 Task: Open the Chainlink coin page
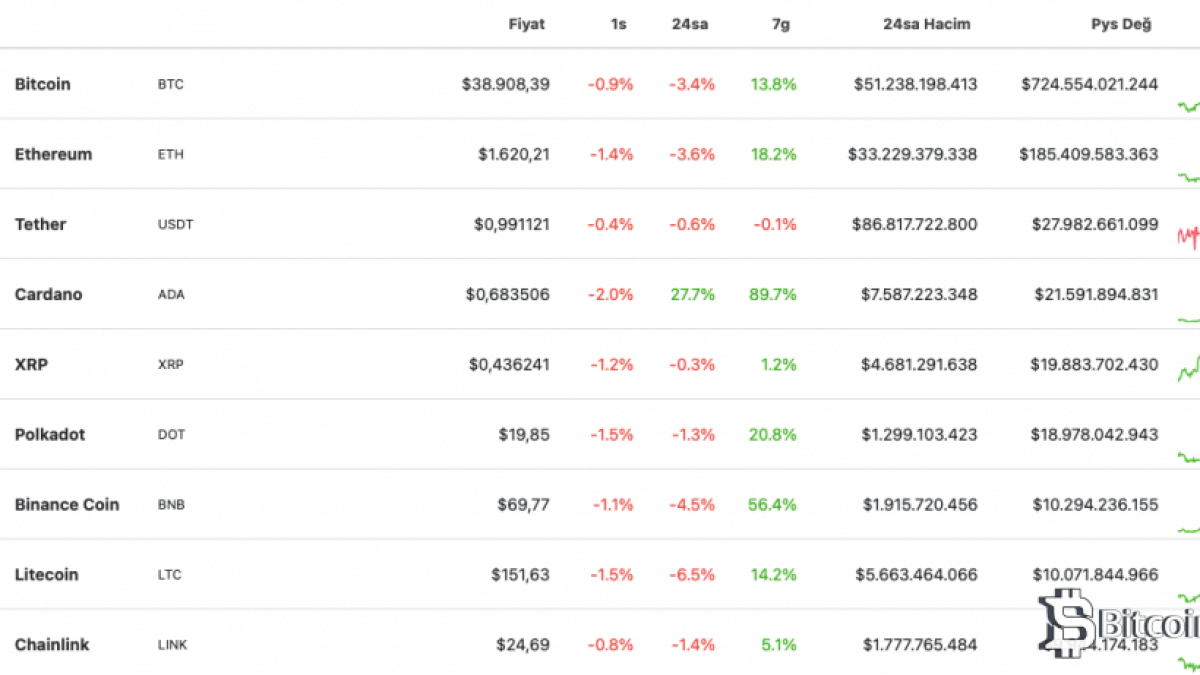pyautogui.click(x=52, y=644)
